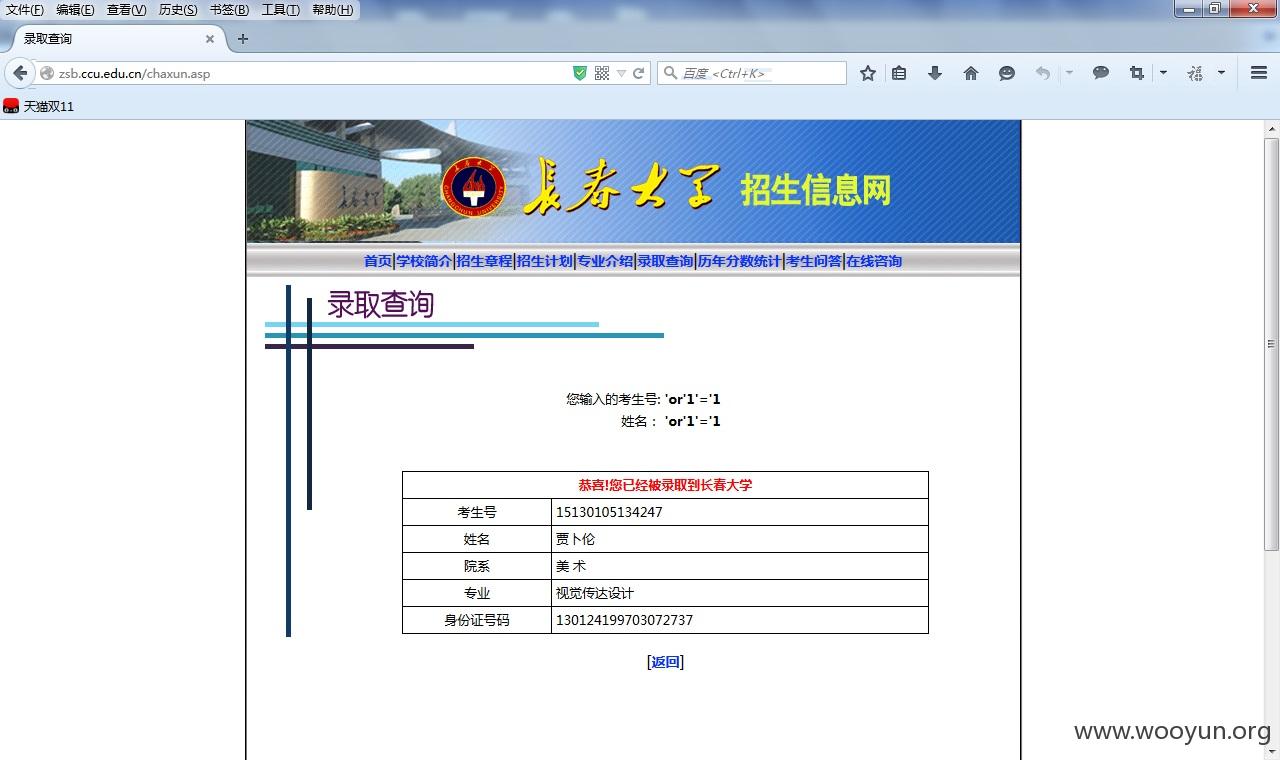Open the 专业介绍 navigation link

point(605,261)
